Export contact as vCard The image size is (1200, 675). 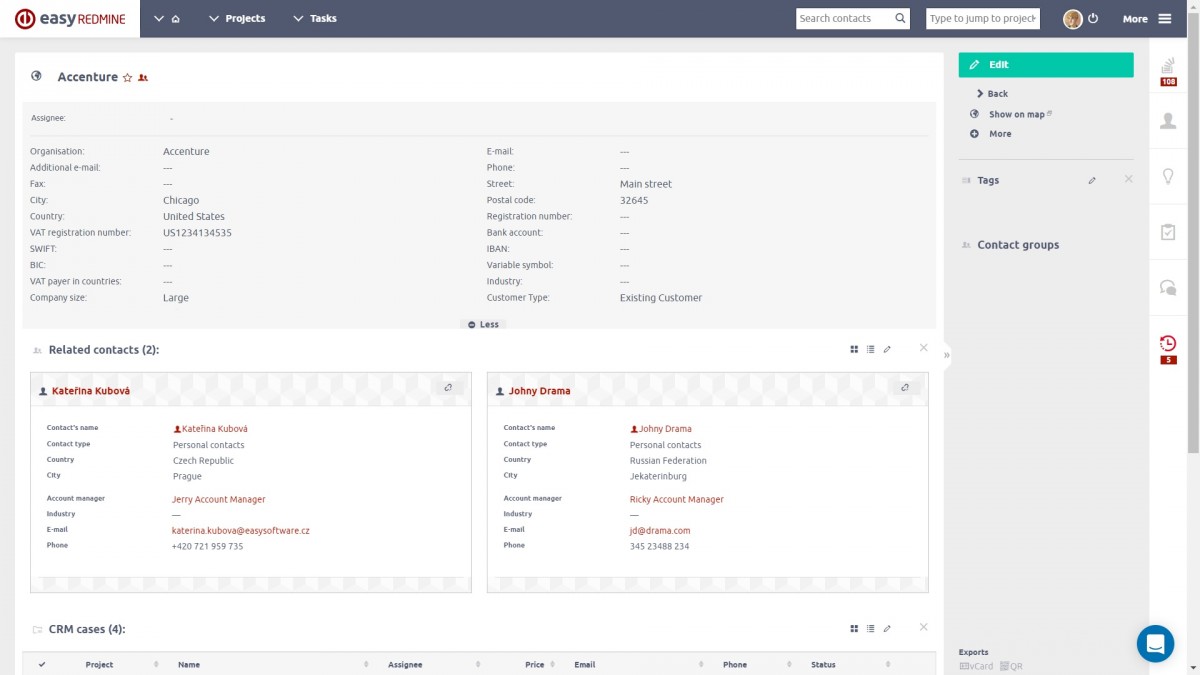(976, 666)
